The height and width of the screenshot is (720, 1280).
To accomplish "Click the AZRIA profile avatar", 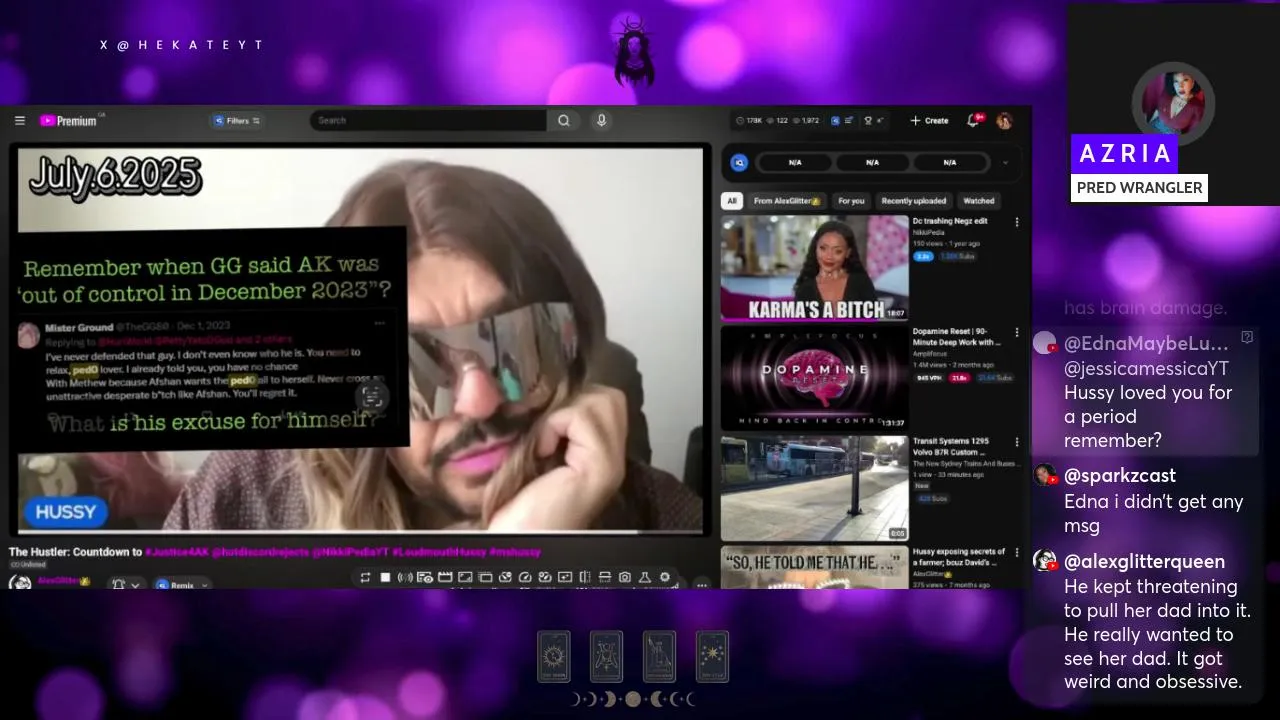I will coord(1173,103).
